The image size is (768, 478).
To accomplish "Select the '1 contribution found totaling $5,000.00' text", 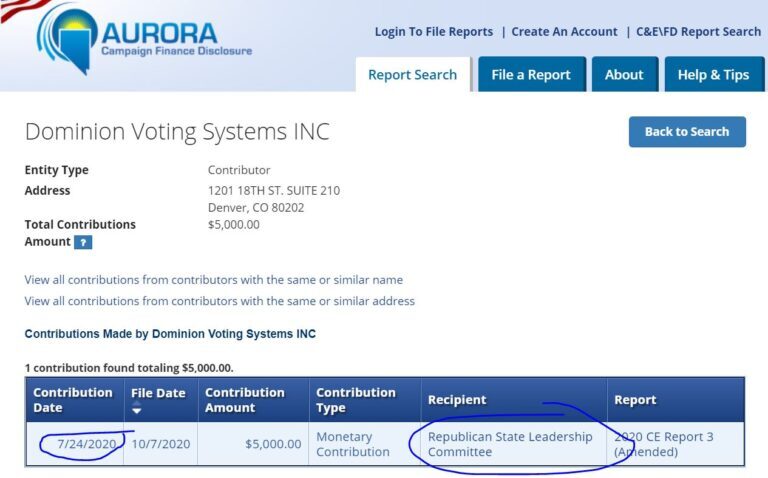I will 129,368.
